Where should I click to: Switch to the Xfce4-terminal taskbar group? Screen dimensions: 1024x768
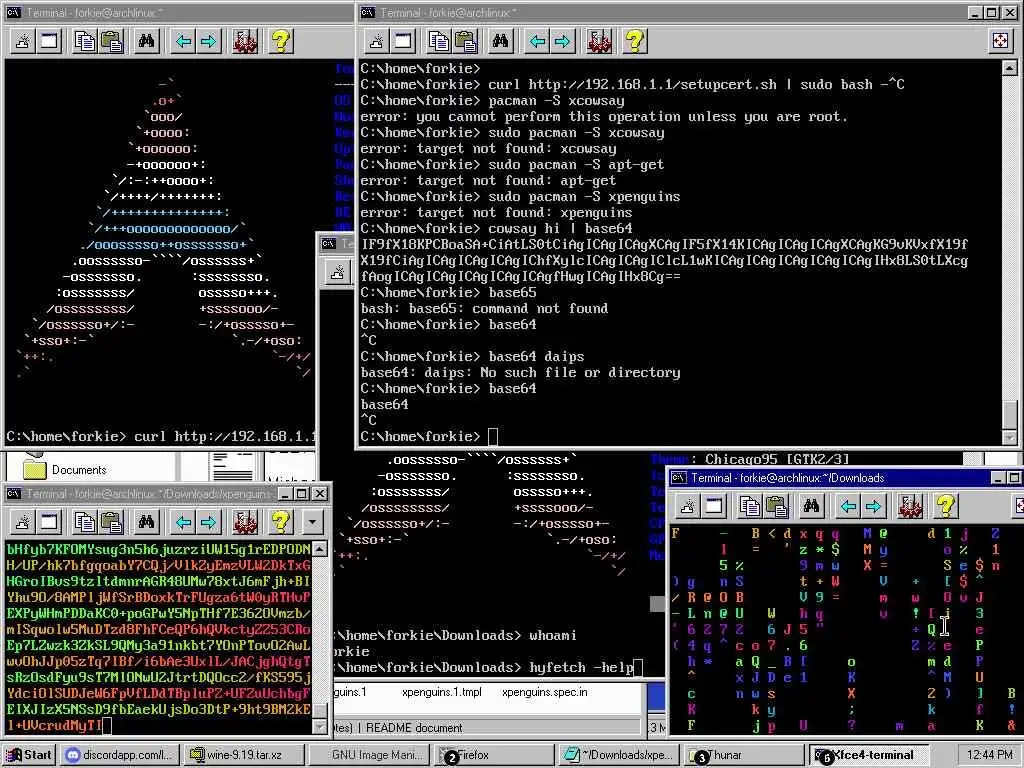pos(870,755)
